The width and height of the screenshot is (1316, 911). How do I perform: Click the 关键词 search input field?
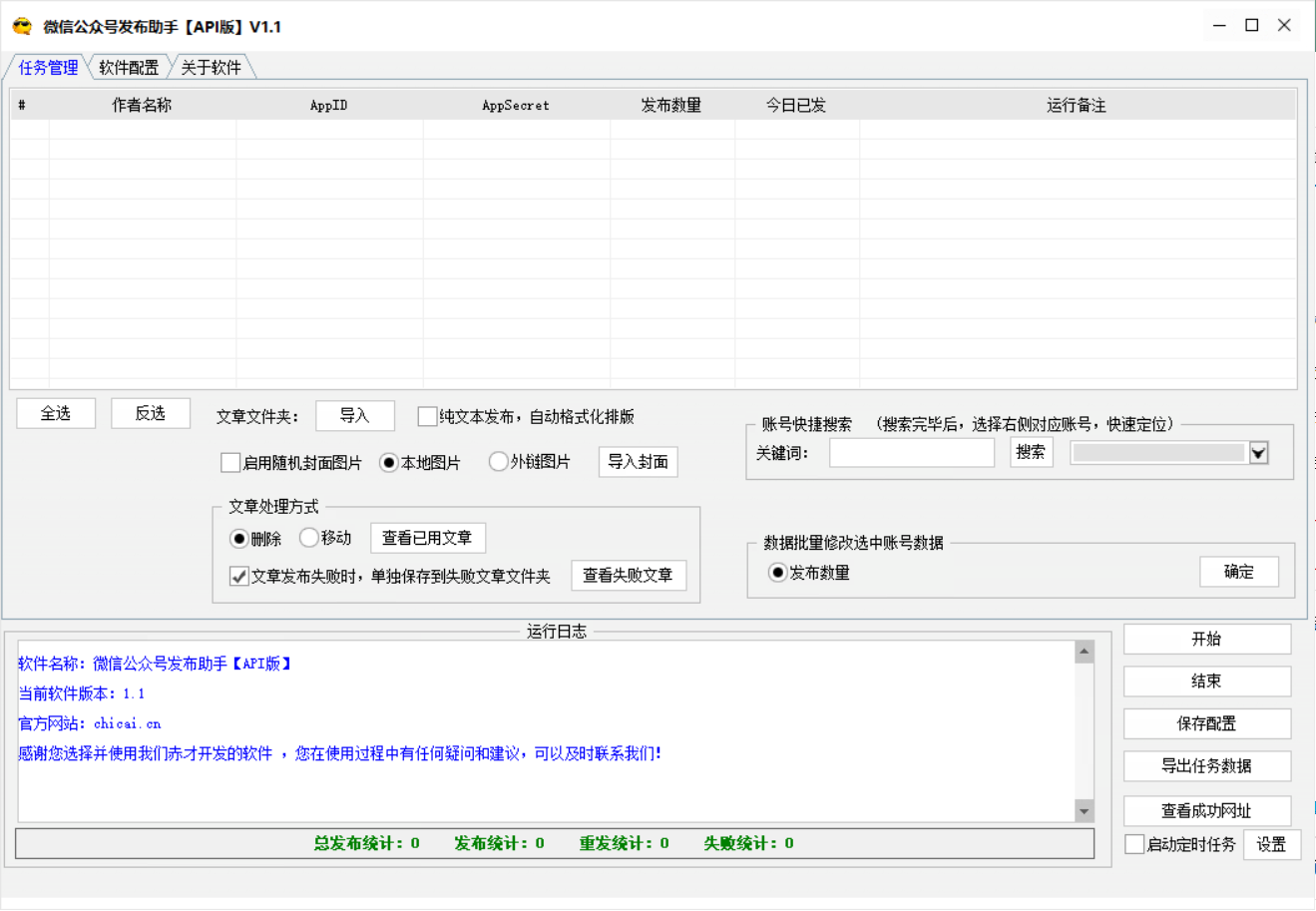click(911, 452)
